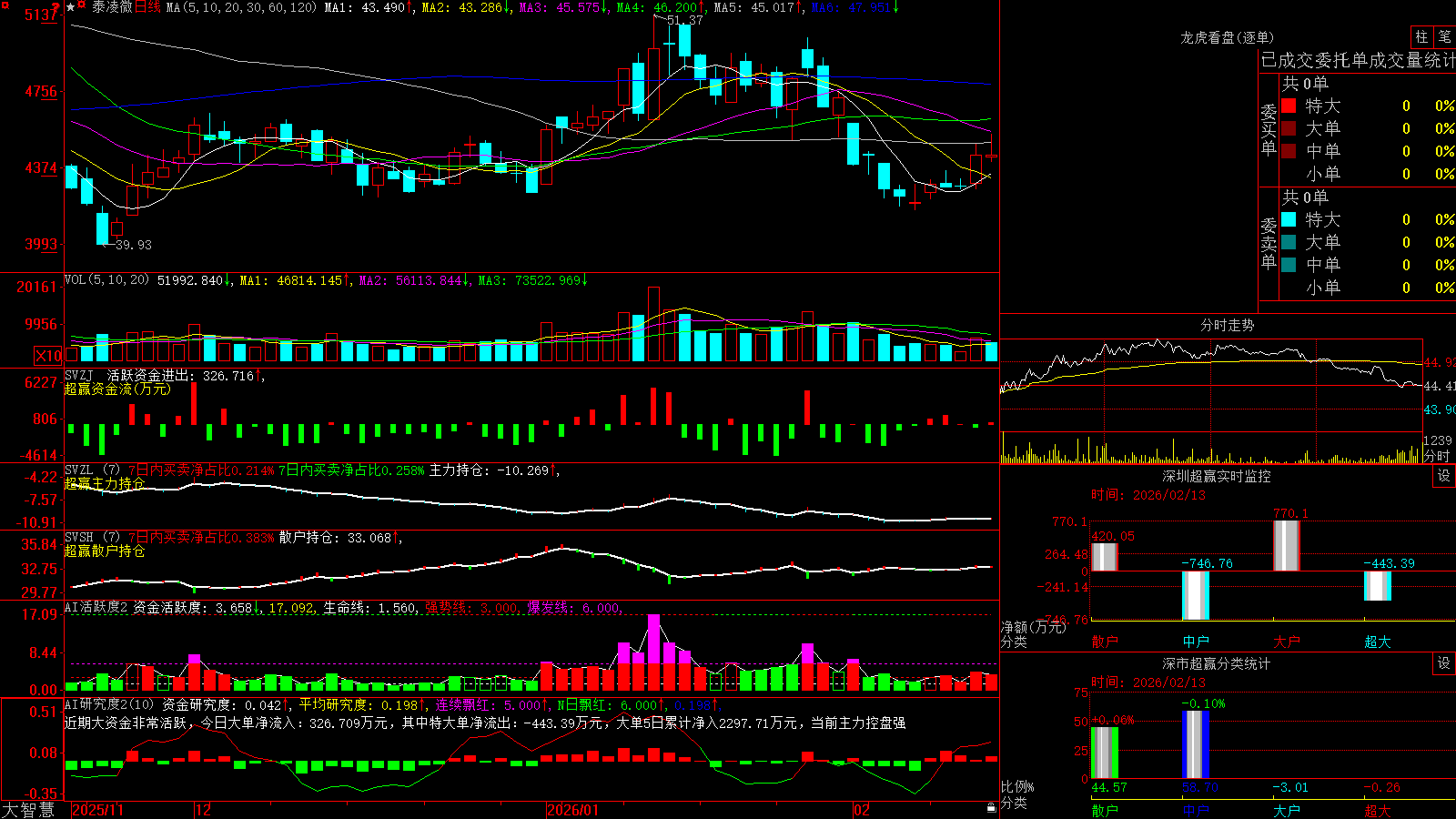
Task: Click the 分时走势 panel title
Action: (1228, 325)
